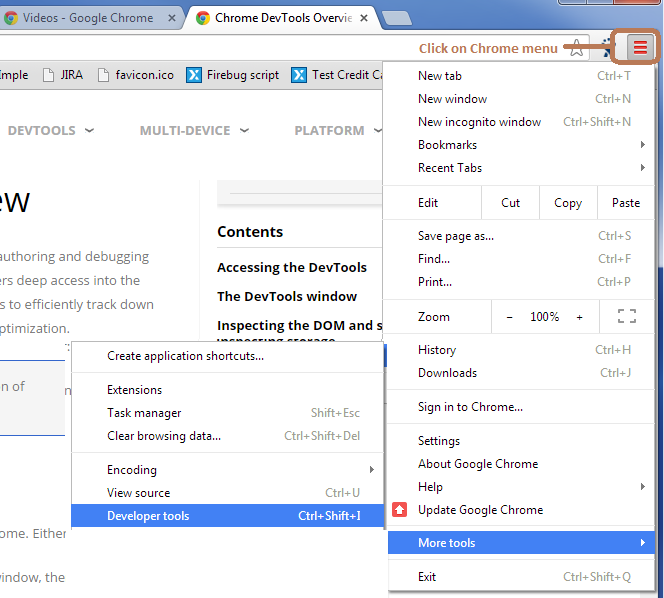The height and width of the screenshot is (598, 664).
Task: Open the favicon.ico bookmark
Action: click(136, 75)
